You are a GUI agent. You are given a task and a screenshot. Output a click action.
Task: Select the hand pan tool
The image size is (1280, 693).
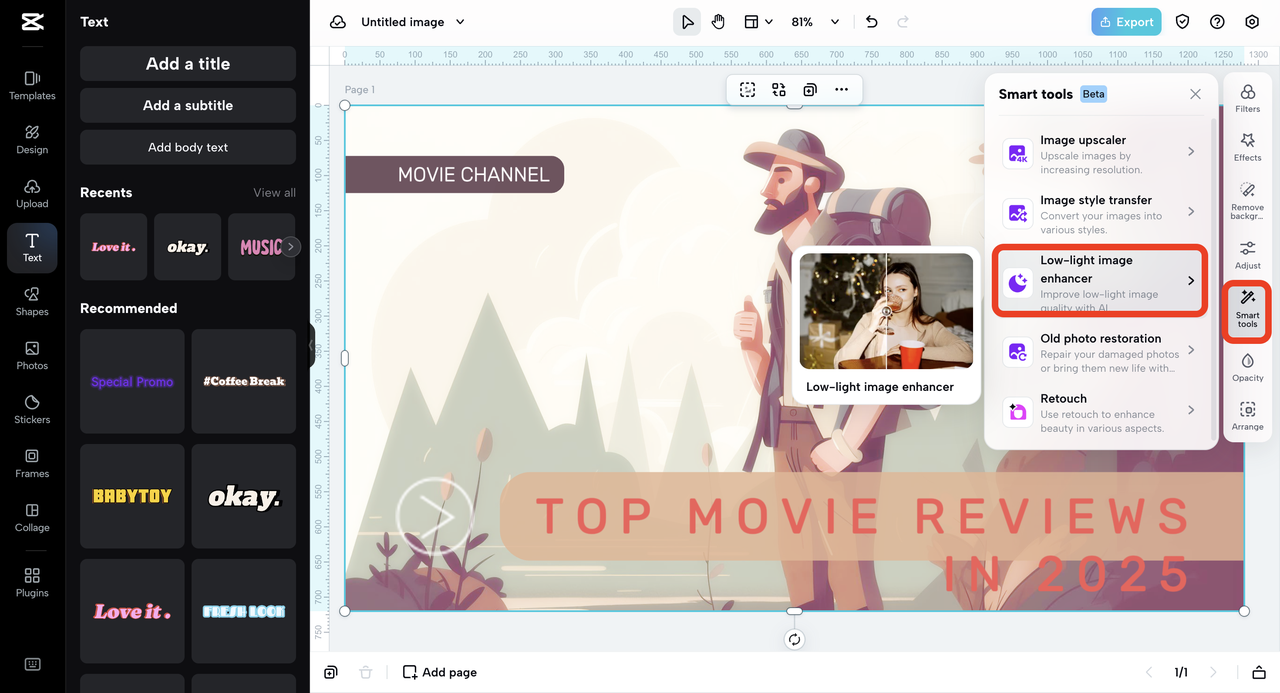(x=718, y=22)
